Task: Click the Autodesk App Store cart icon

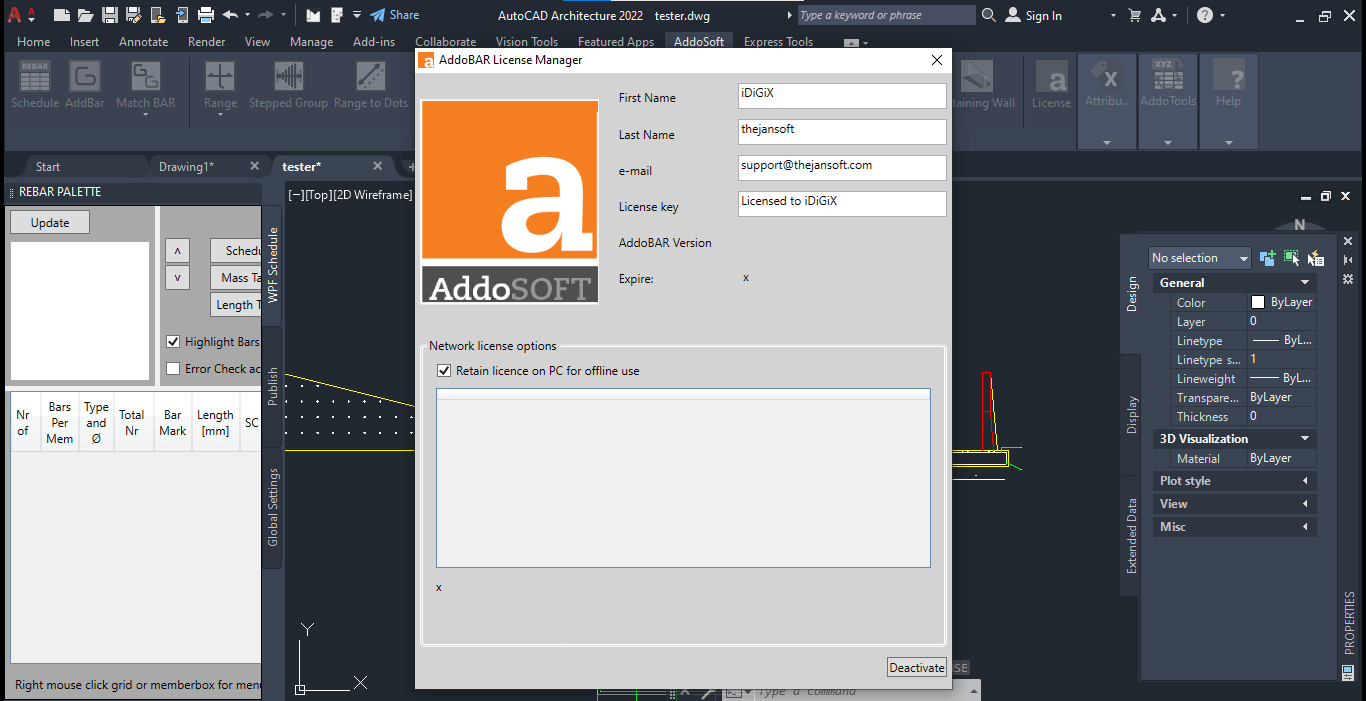Action: click(x=1134, y=15)
